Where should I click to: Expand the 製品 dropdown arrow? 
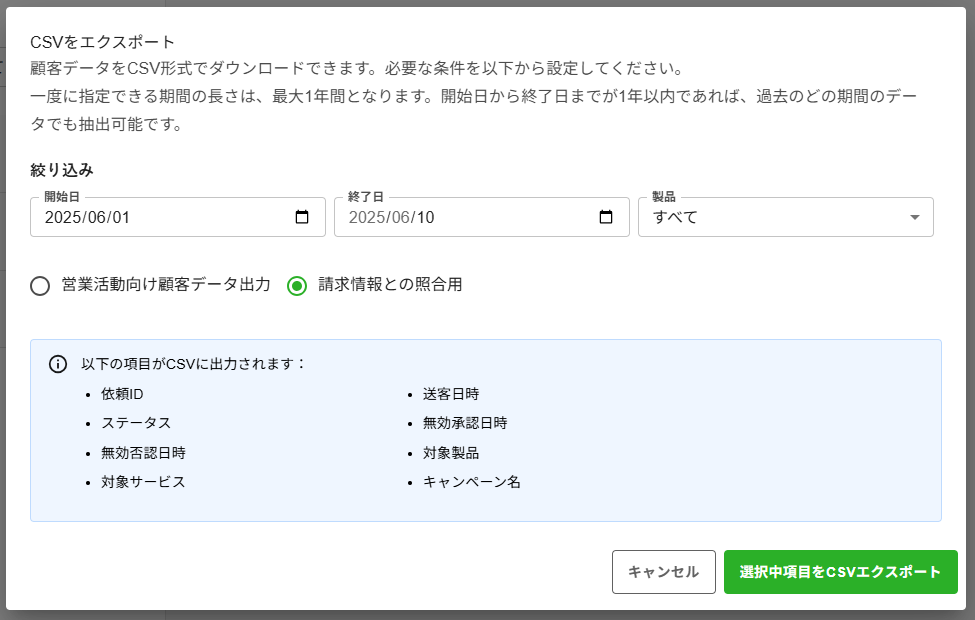914,218
